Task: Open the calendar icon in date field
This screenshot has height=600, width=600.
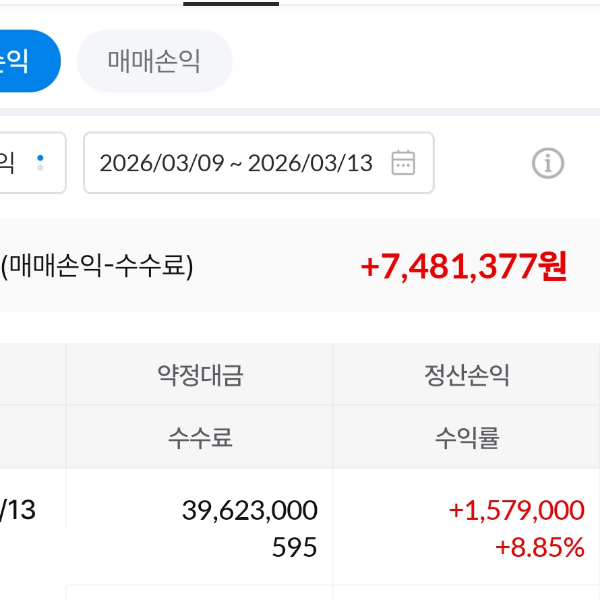Action: 403,163
